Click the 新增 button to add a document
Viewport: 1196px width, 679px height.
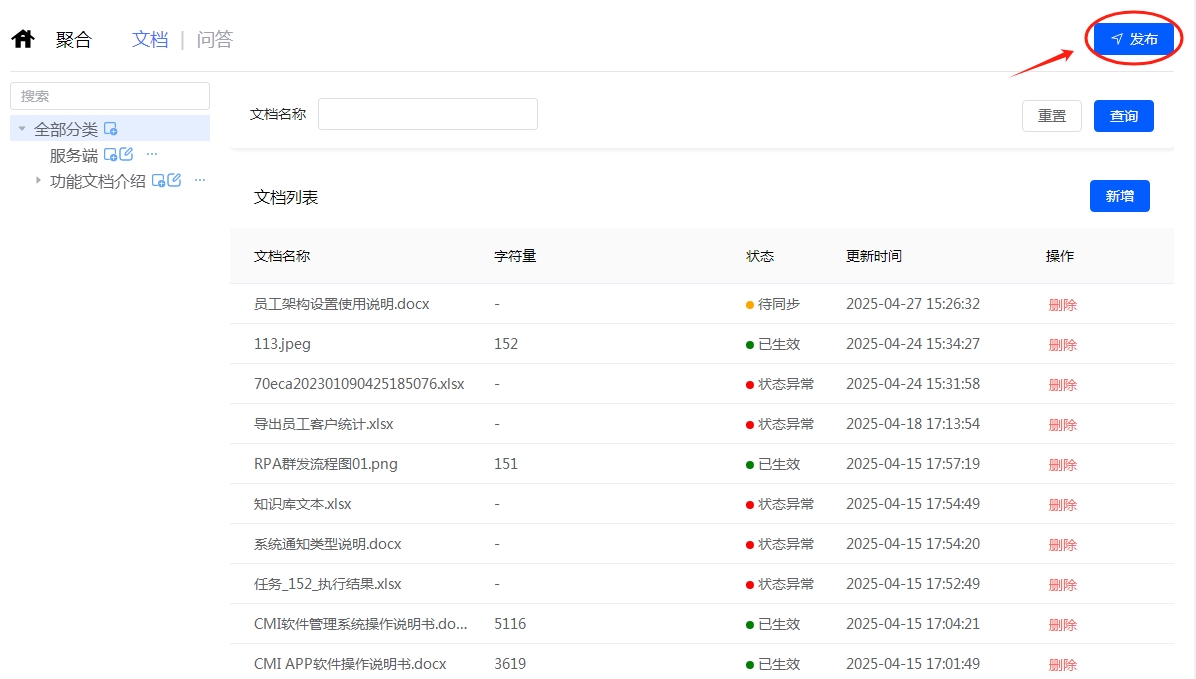pos(1119,196)
